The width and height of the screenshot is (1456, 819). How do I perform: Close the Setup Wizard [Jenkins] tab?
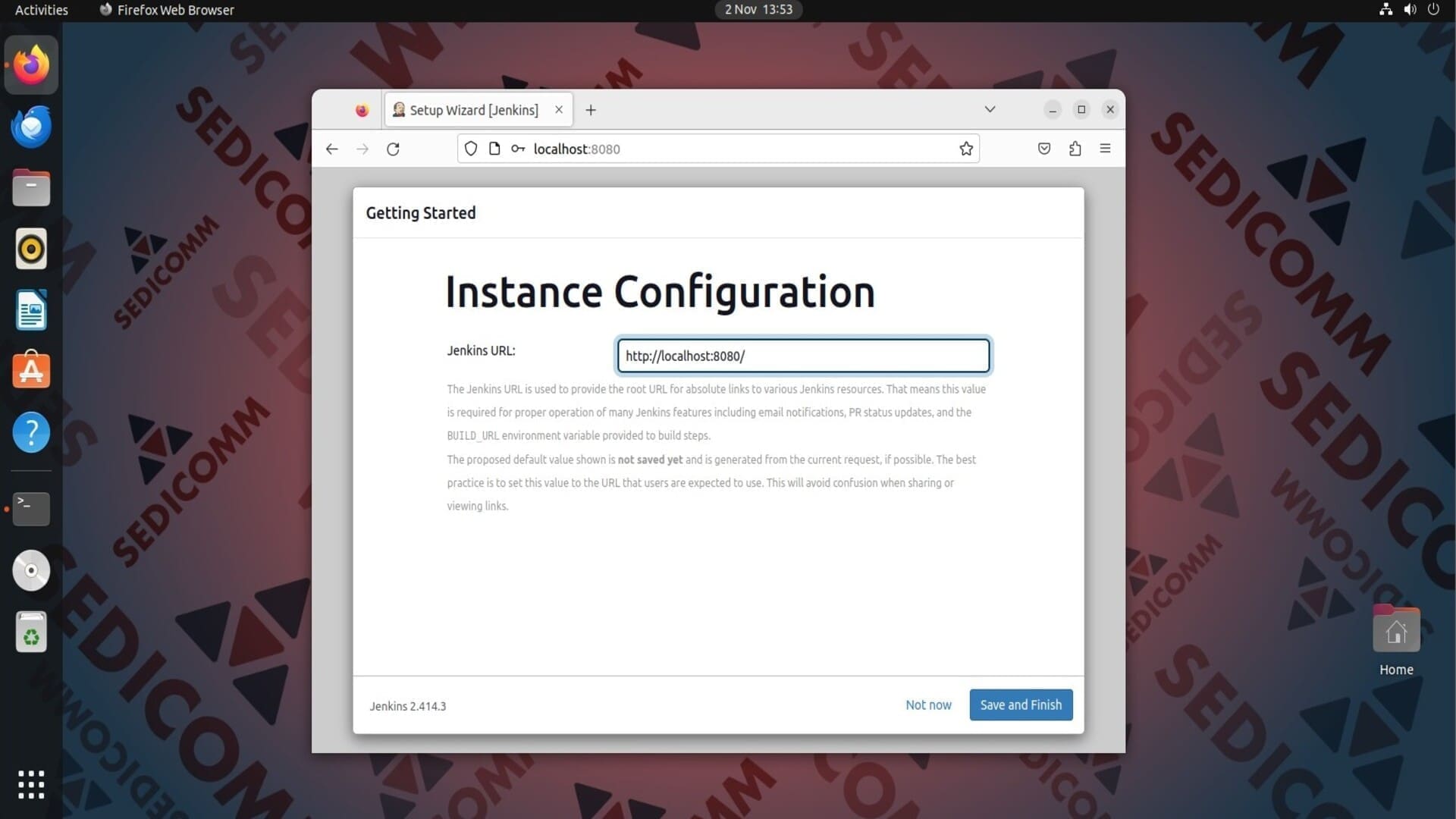tap(559, 109)
